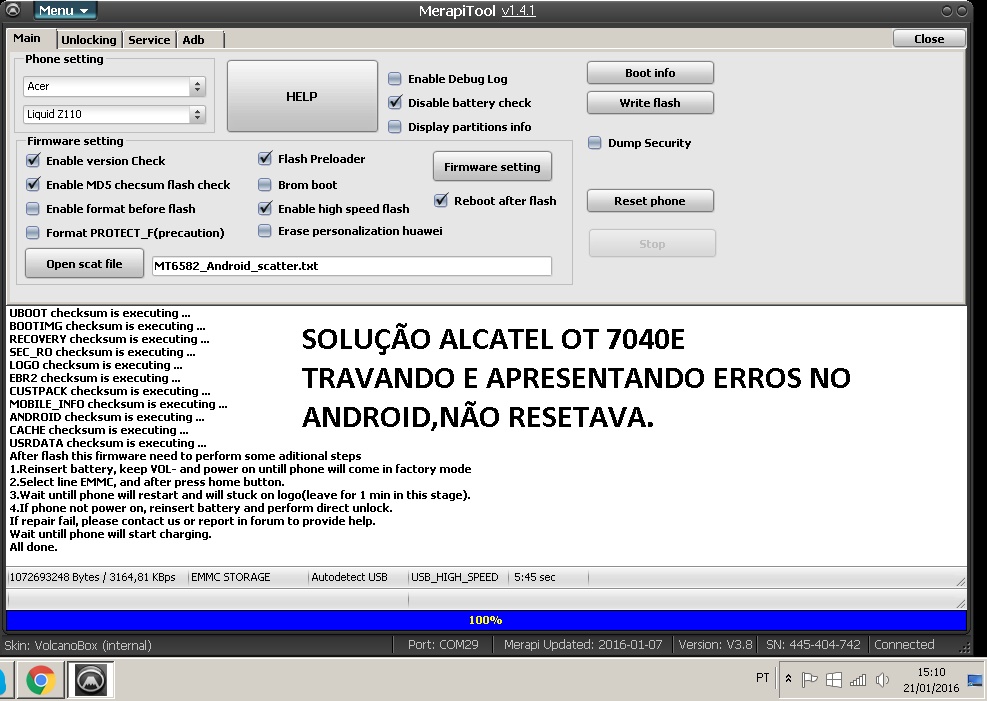Click the Windows-style tray icon

tap(833, 680)
